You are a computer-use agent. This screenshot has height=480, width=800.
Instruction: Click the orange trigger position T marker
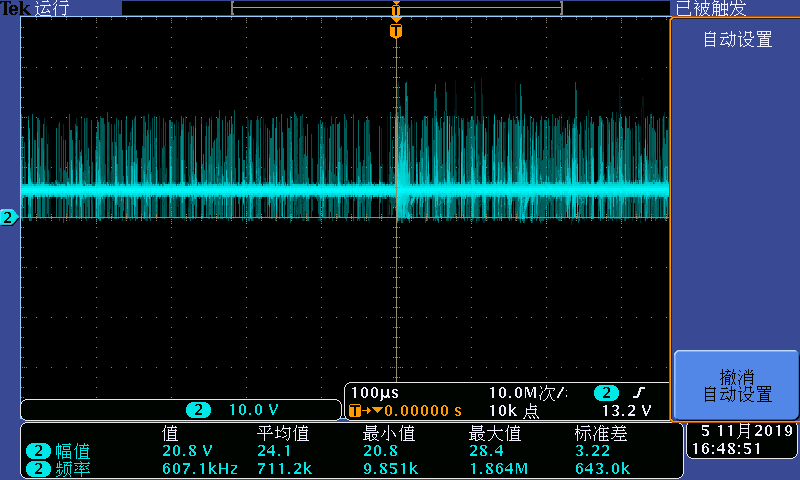396,31
